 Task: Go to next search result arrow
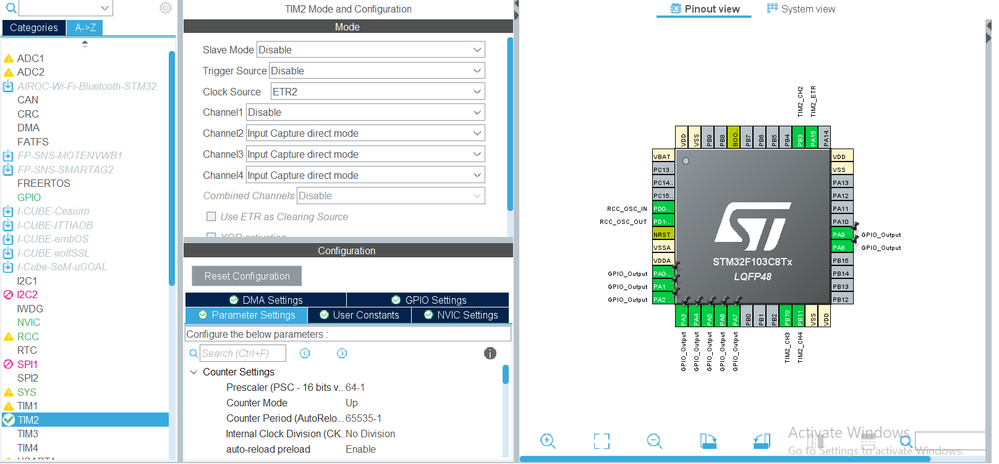pyautogui.click(x=342, y=353)
